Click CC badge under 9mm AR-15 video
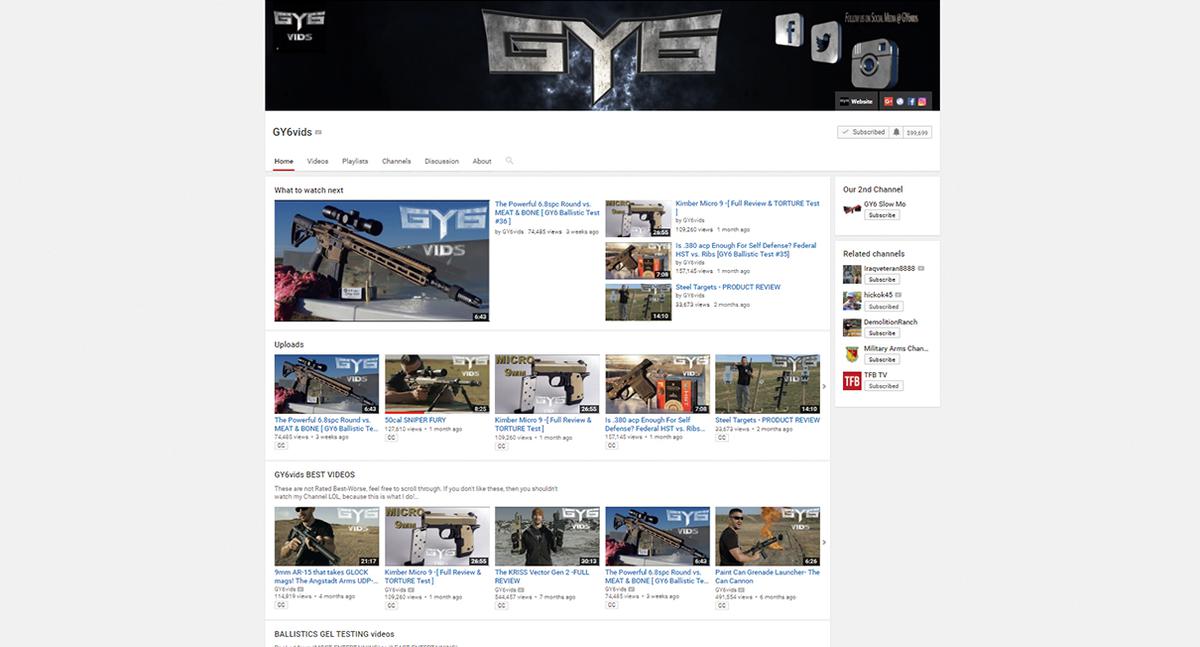1200x647 pixels. [x=281, y=605]
